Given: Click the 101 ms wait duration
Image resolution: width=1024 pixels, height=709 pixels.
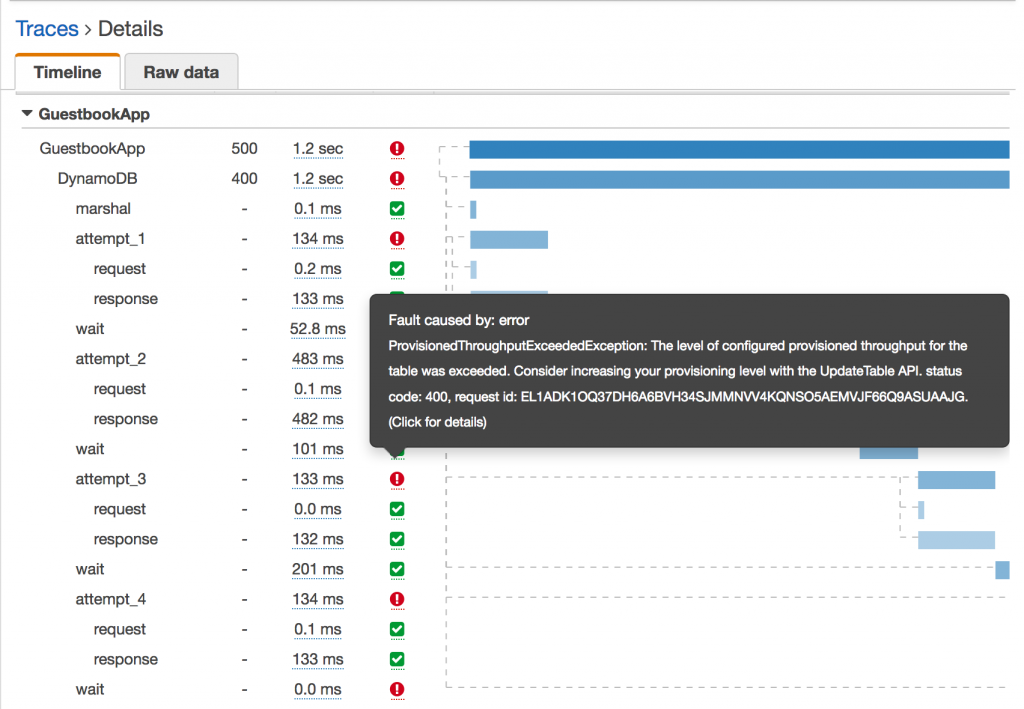Looking at the screenshot, I should coord(318,449).
